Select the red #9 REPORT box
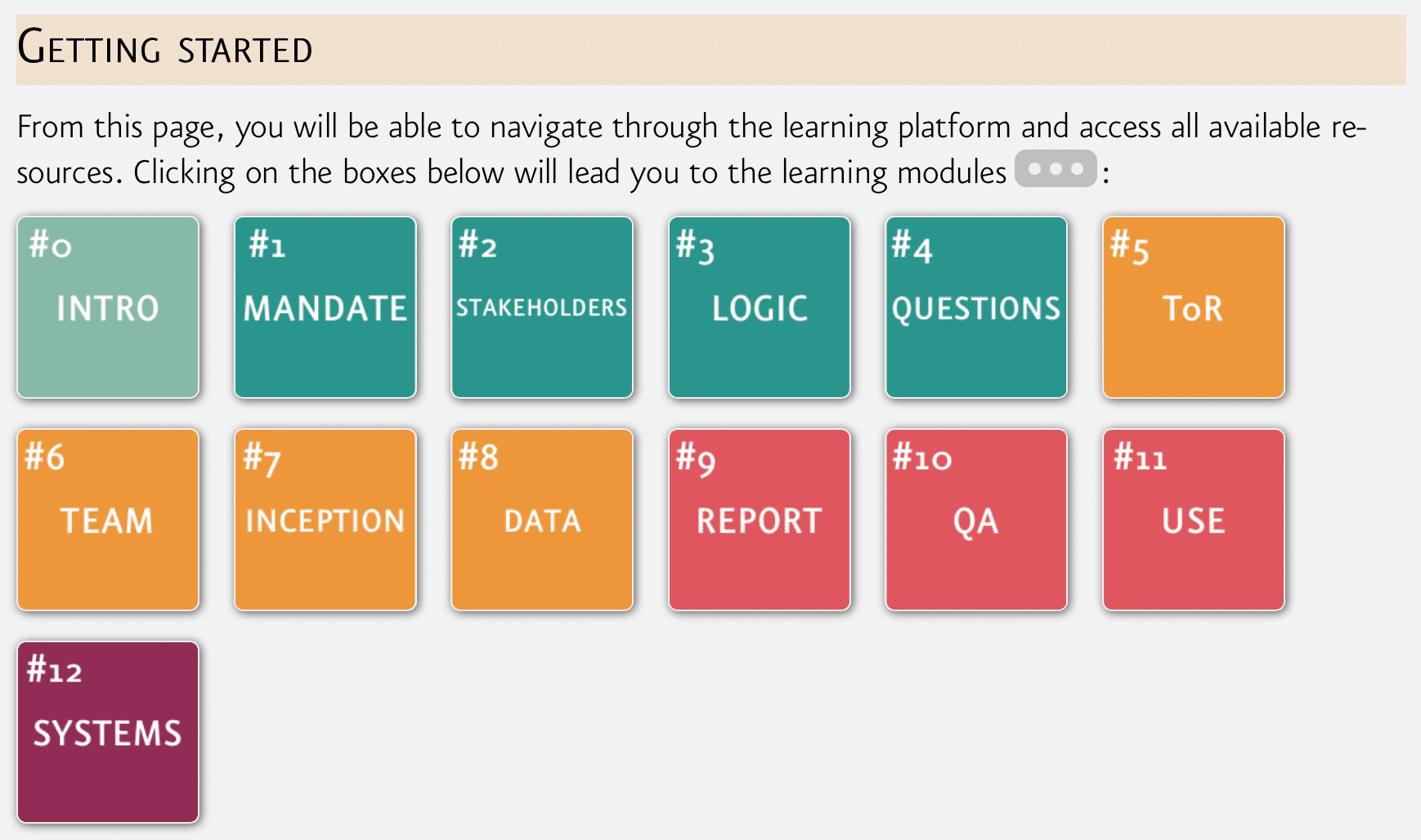 click(x=760, y=521)
